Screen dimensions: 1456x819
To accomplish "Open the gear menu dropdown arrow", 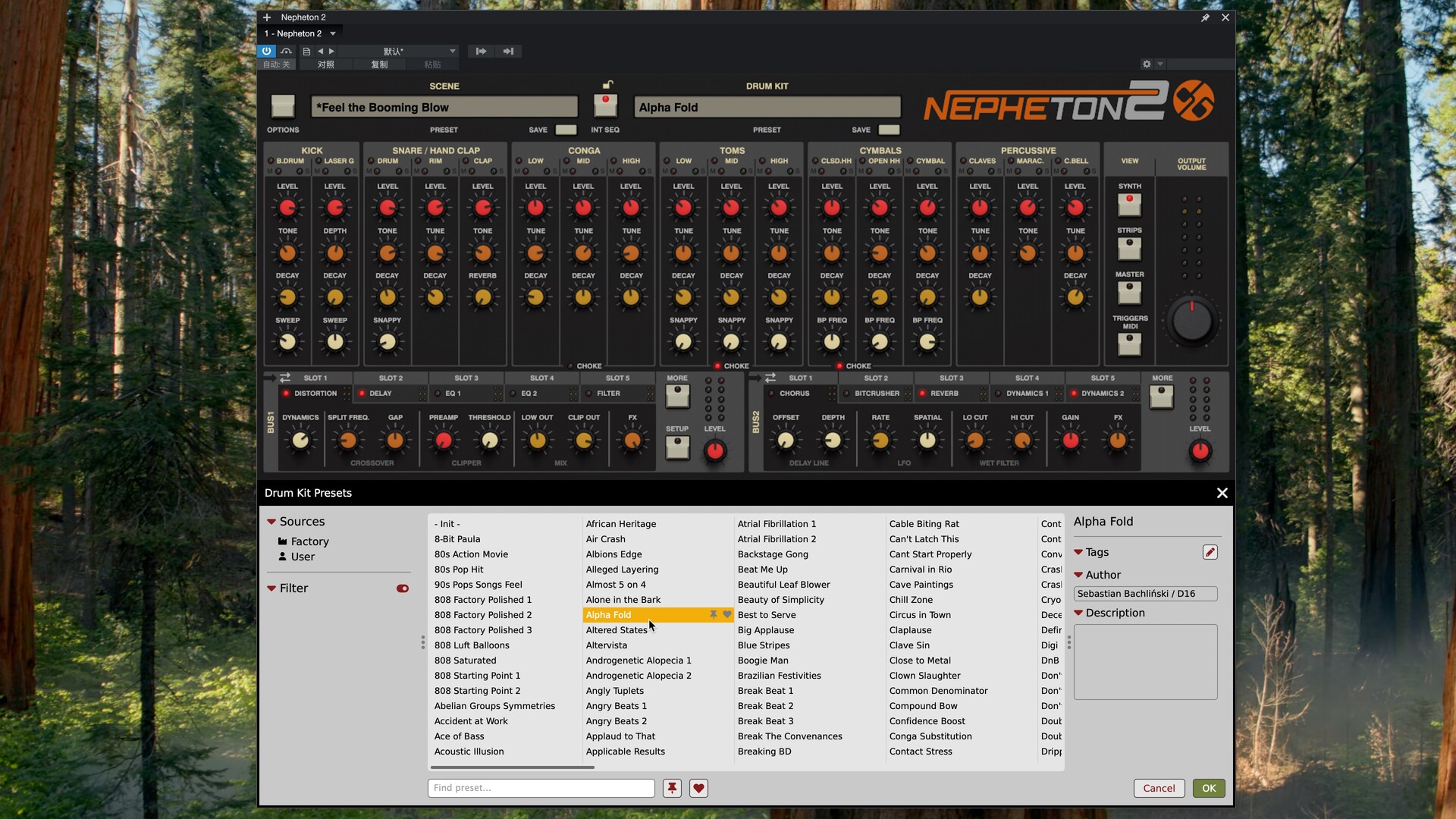I will 1160,64.
